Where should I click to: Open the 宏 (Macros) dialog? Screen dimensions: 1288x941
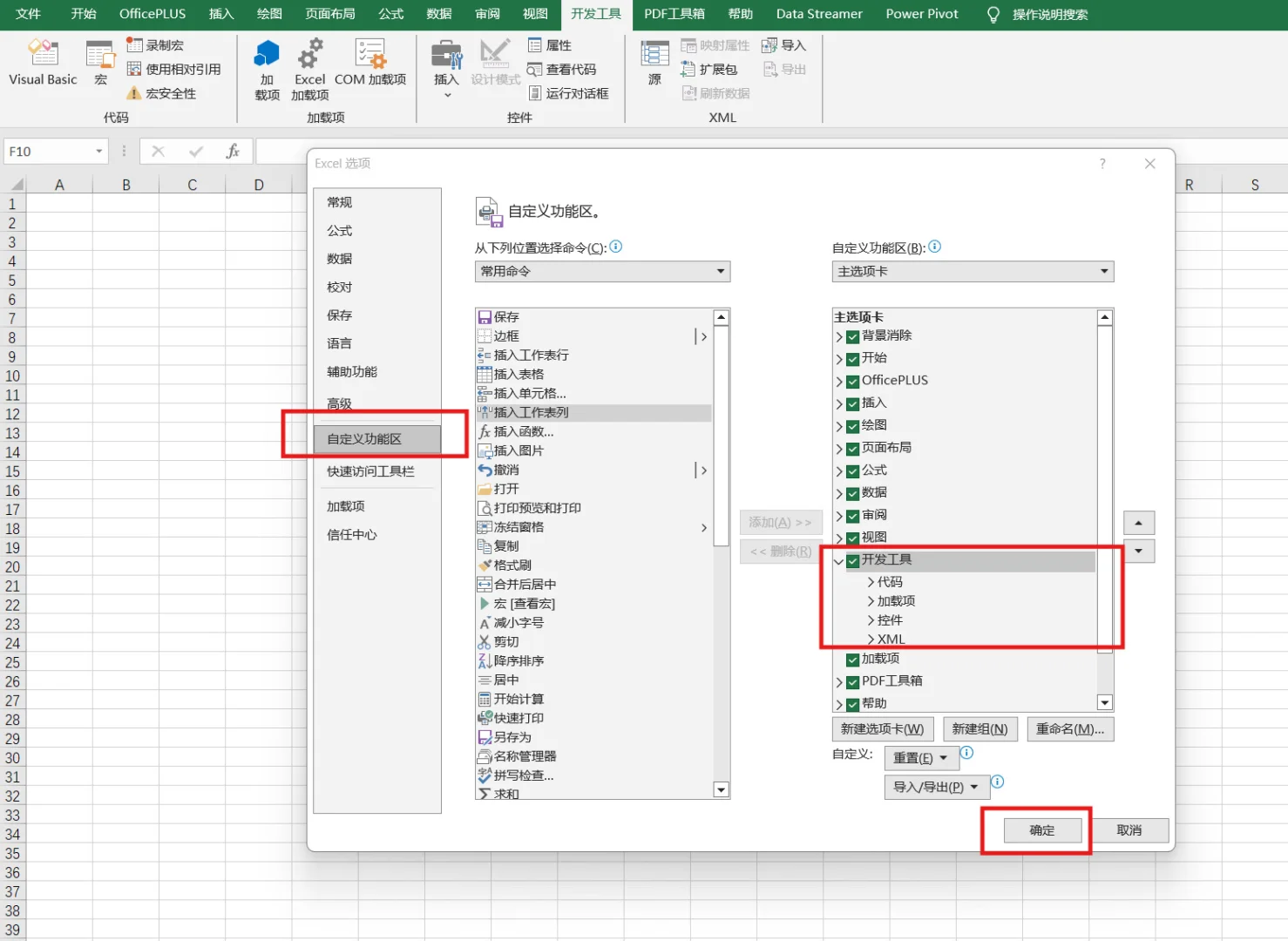101,63
